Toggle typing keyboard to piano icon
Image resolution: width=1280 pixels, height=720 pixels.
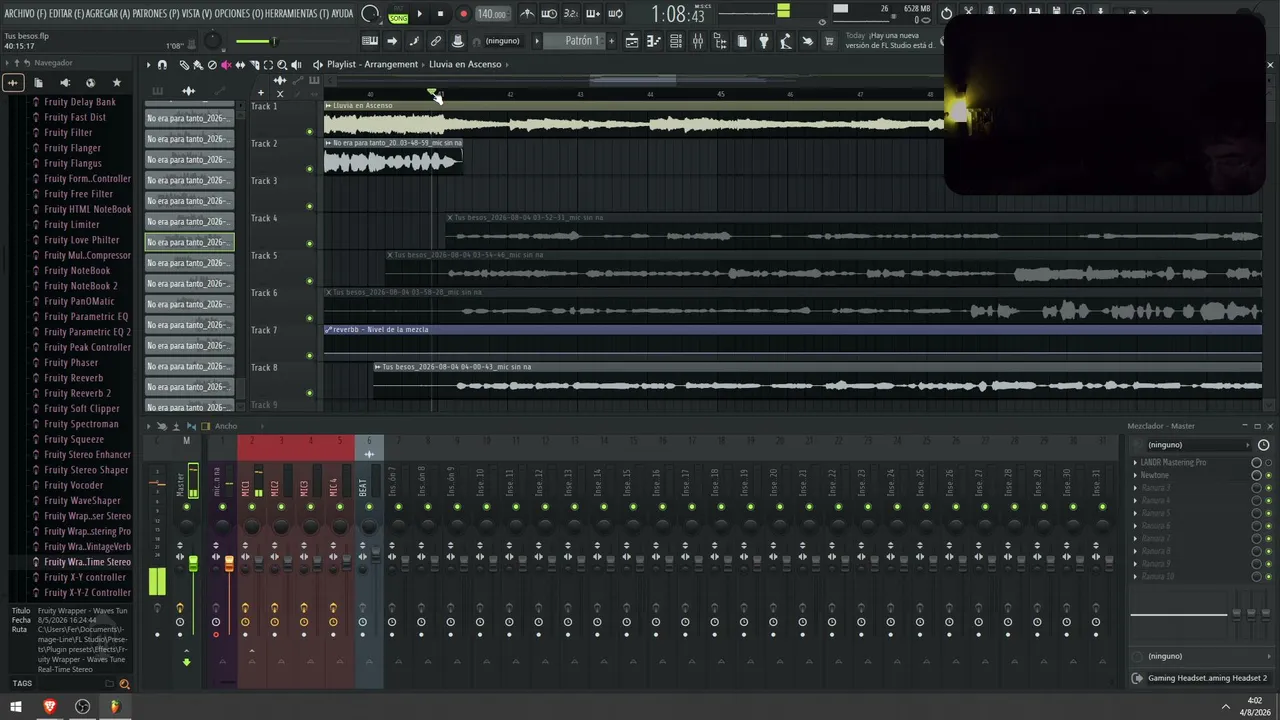[x=370, y=41]
